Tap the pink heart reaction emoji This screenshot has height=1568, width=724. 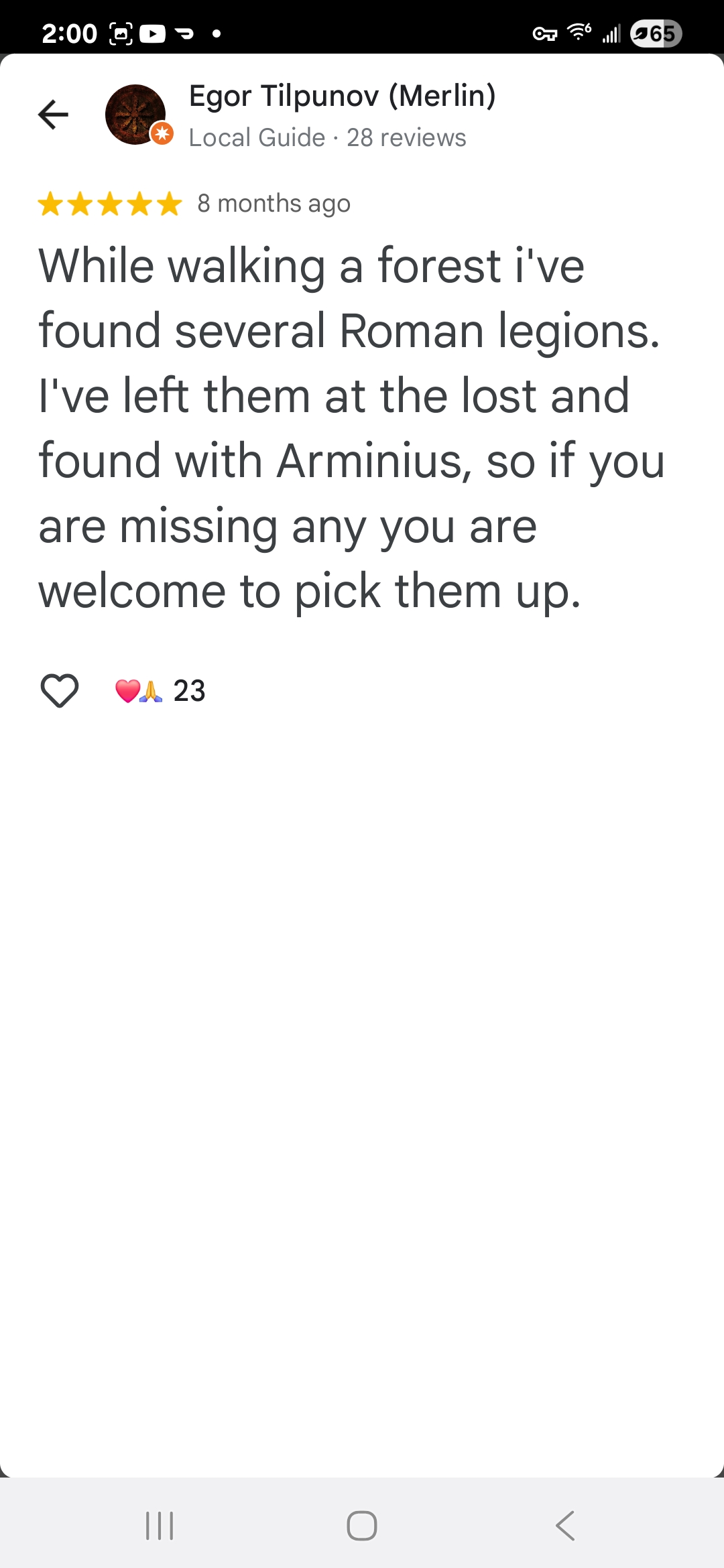tap(127, 691)
